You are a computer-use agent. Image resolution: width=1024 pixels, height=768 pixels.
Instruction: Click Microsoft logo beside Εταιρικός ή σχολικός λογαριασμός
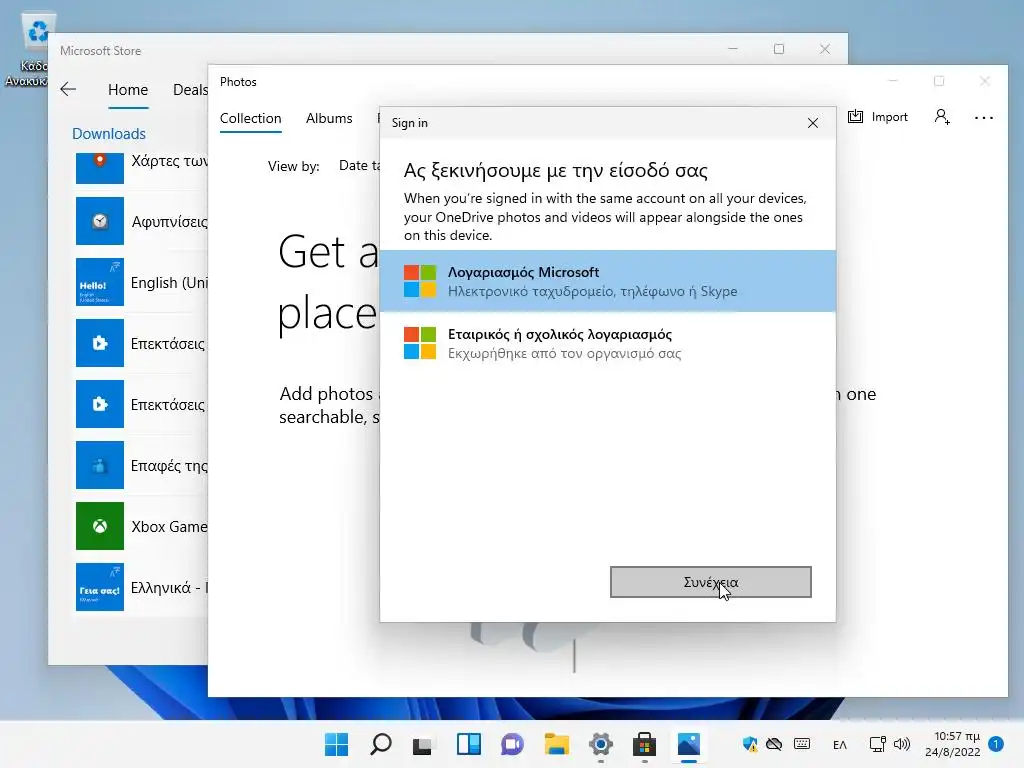419,343
